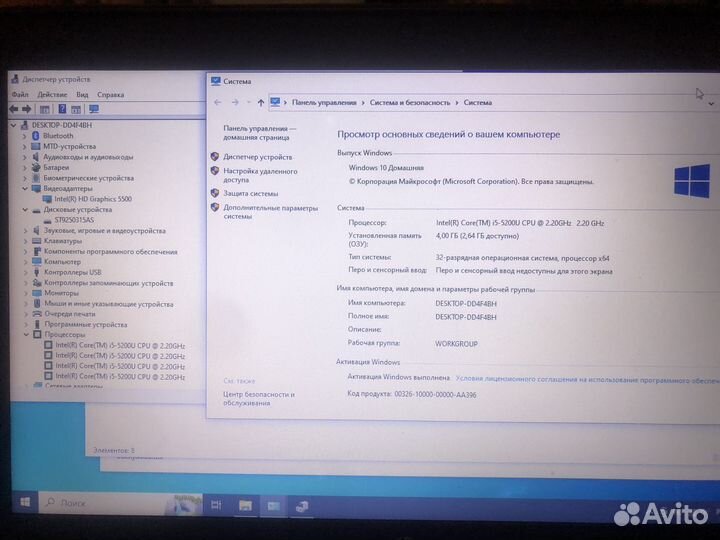The width and height of the screenshot is (720, 540).
Task: Open the Справка menu
Action: [x=111, y=94]
